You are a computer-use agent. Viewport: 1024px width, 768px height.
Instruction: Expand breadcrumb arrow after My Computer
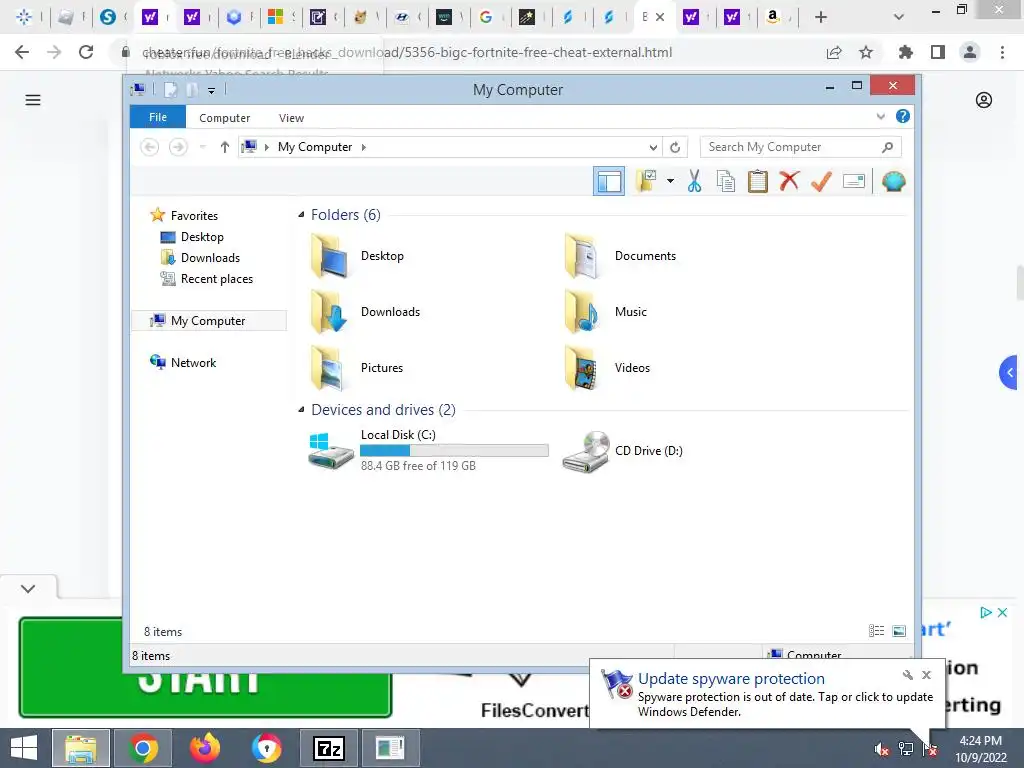tap(364, 147)
